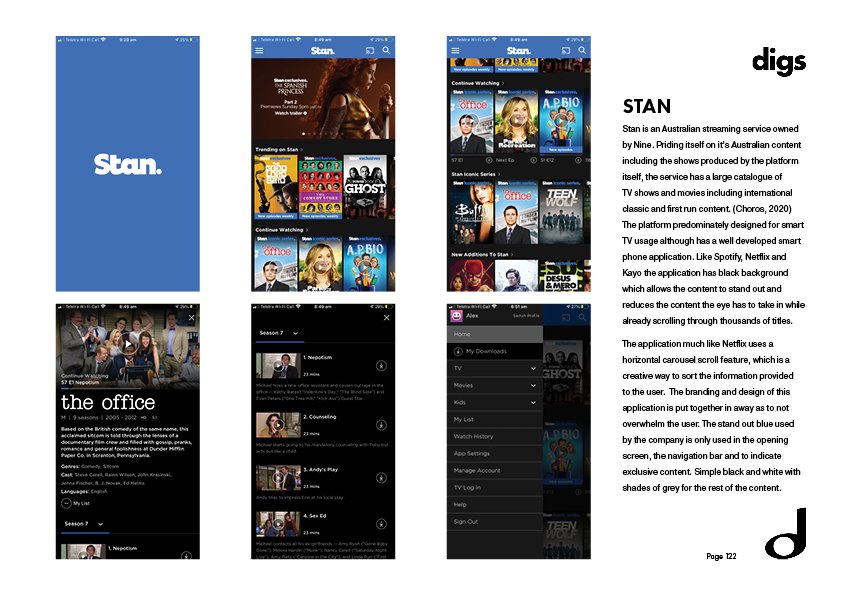
Task: Play the 4. Sex Ed episode thumbnail
Action: point(278,524)
